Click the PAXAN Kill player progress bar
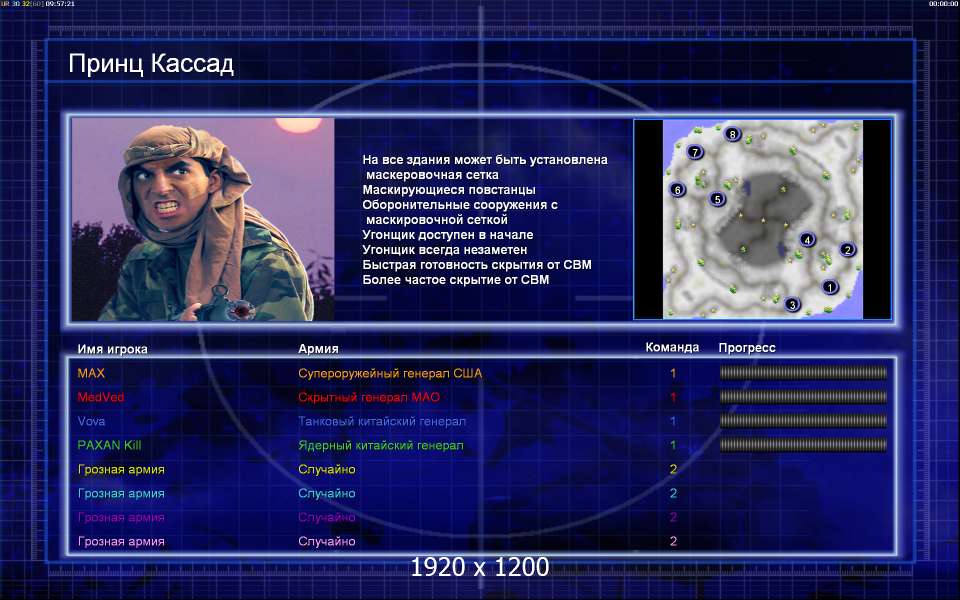 803,445
